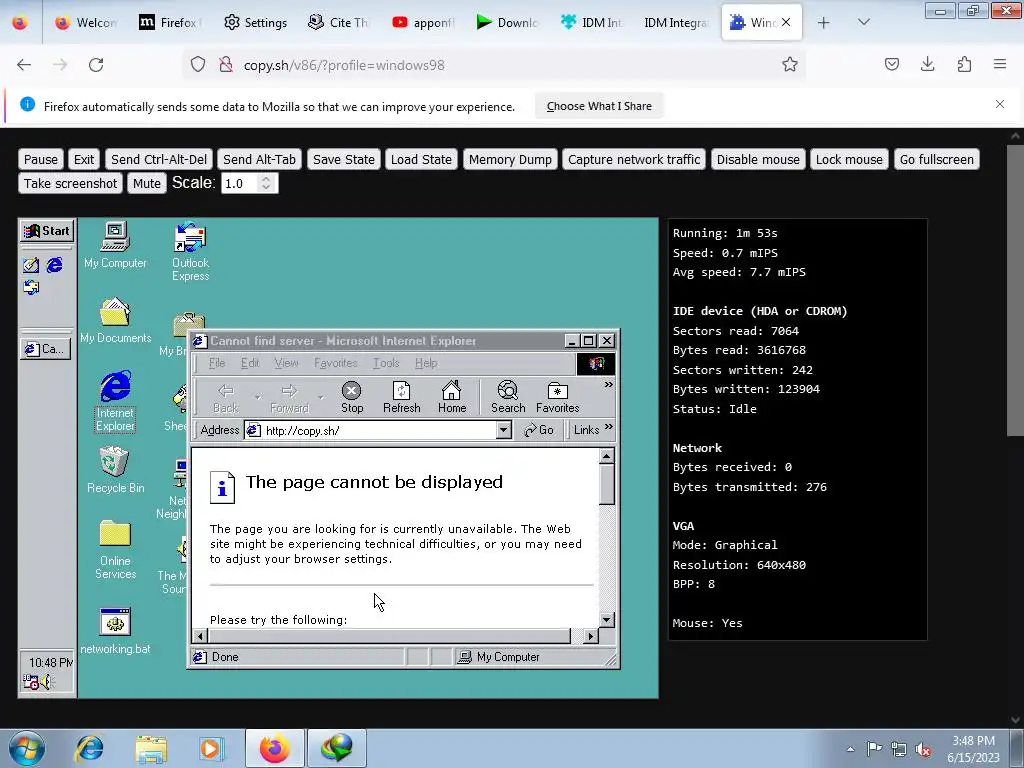Open the Favorites menu in Internet Explorer
This screenshot has width=1024, height=768.
click(x=336, y=363)
